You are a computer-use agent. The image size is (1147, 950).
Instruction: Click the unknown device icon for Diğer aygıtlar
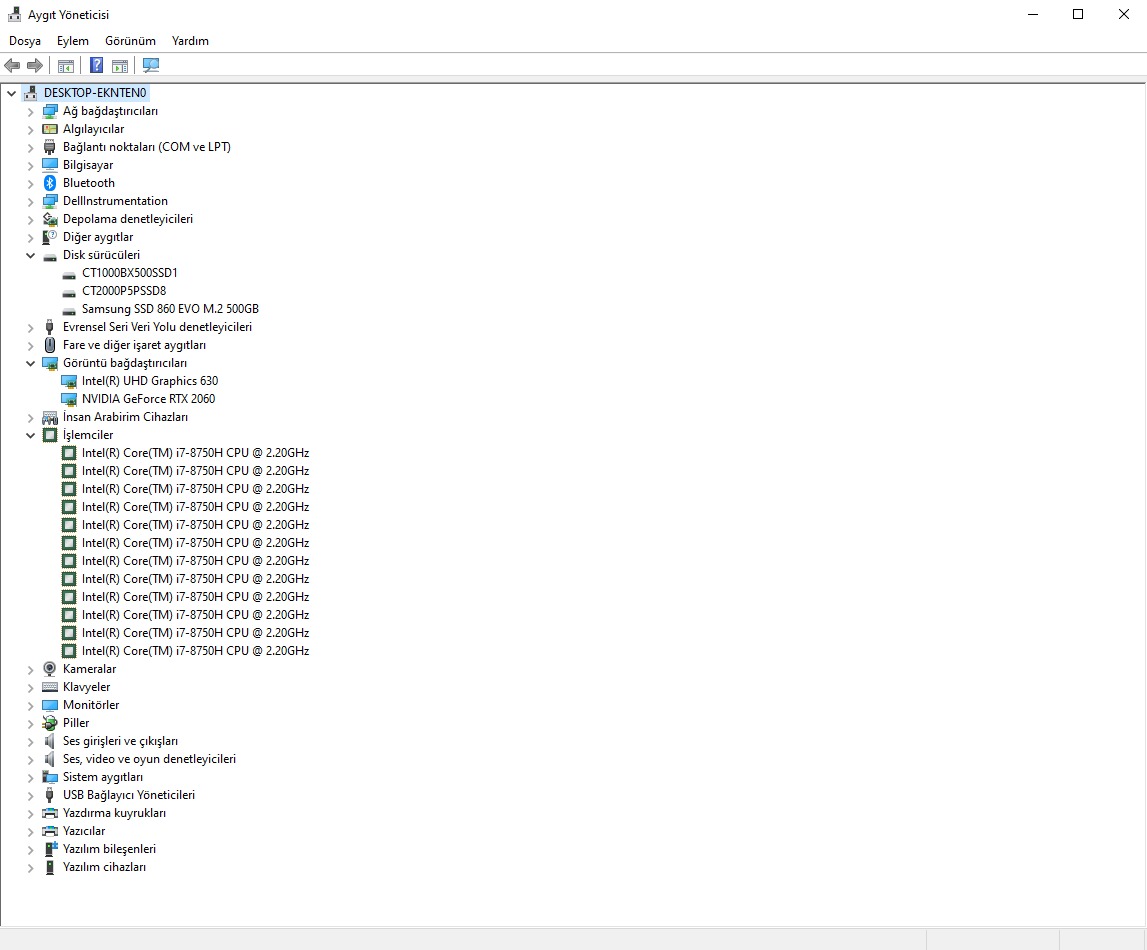[50, 237]
